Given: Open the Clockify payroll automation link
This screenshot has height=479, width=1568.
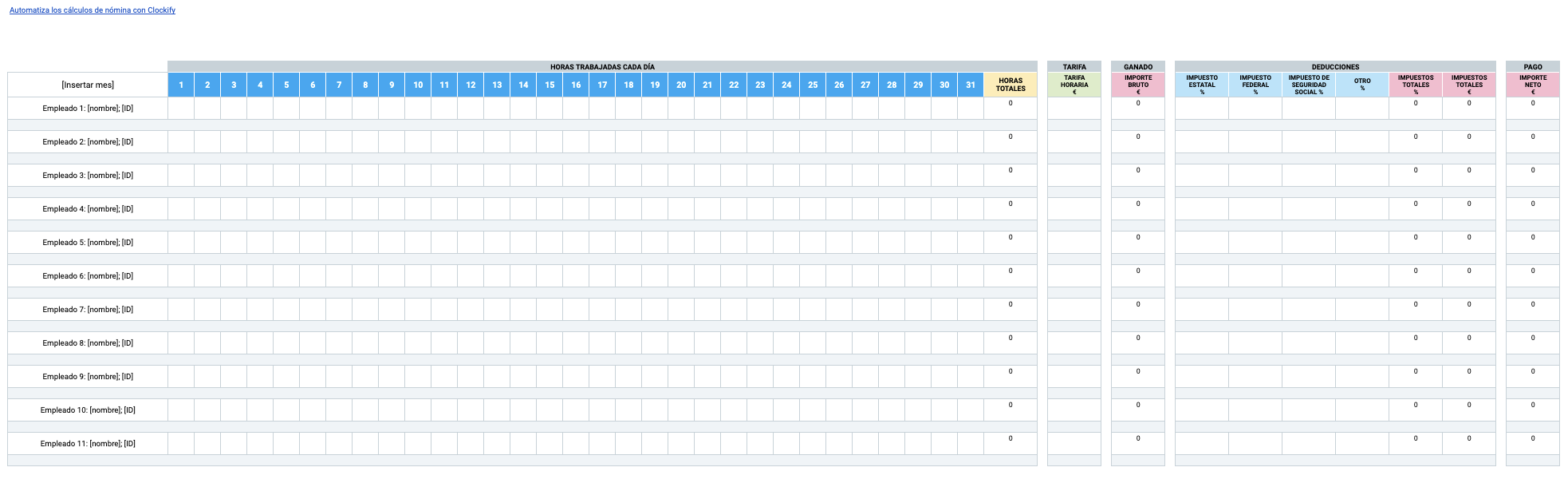Looking at the screenshot, I should (x=93, y=10).
